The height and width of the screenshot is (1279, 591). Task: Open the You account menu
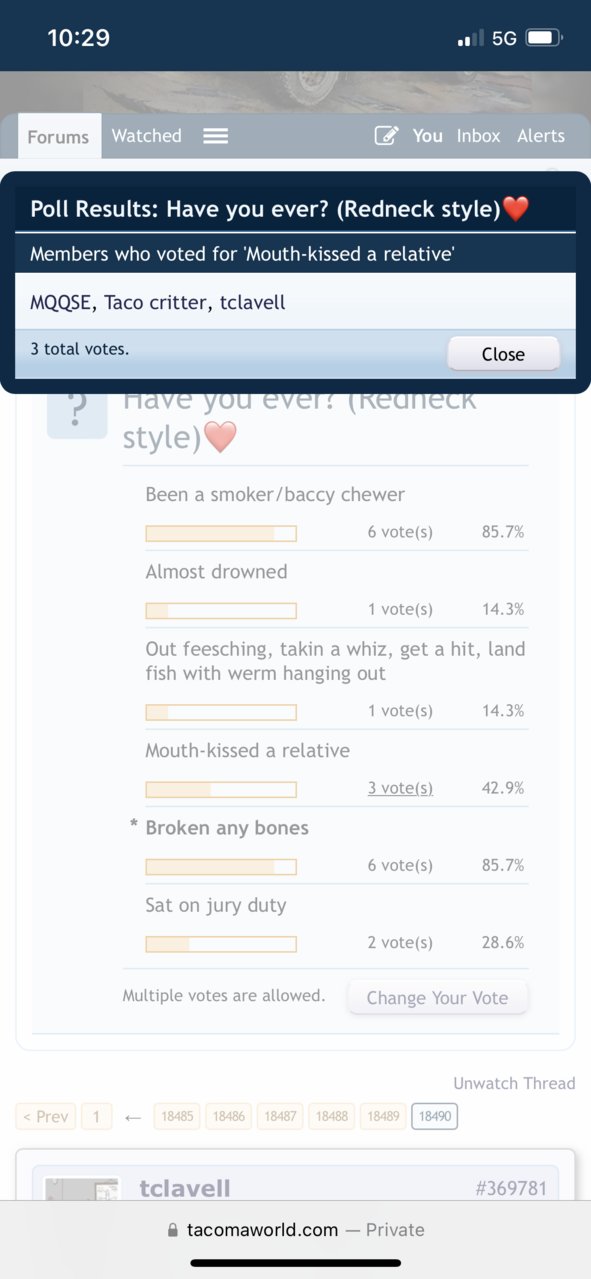pos(428,136)
